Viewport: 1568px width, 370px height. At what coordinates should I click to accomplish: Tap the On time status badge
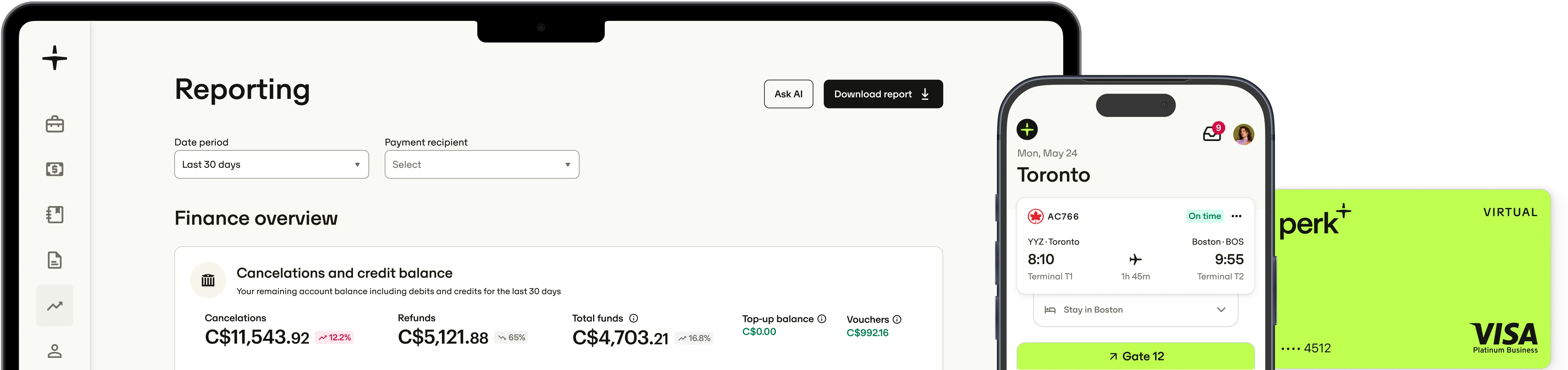click(1204, 216)
